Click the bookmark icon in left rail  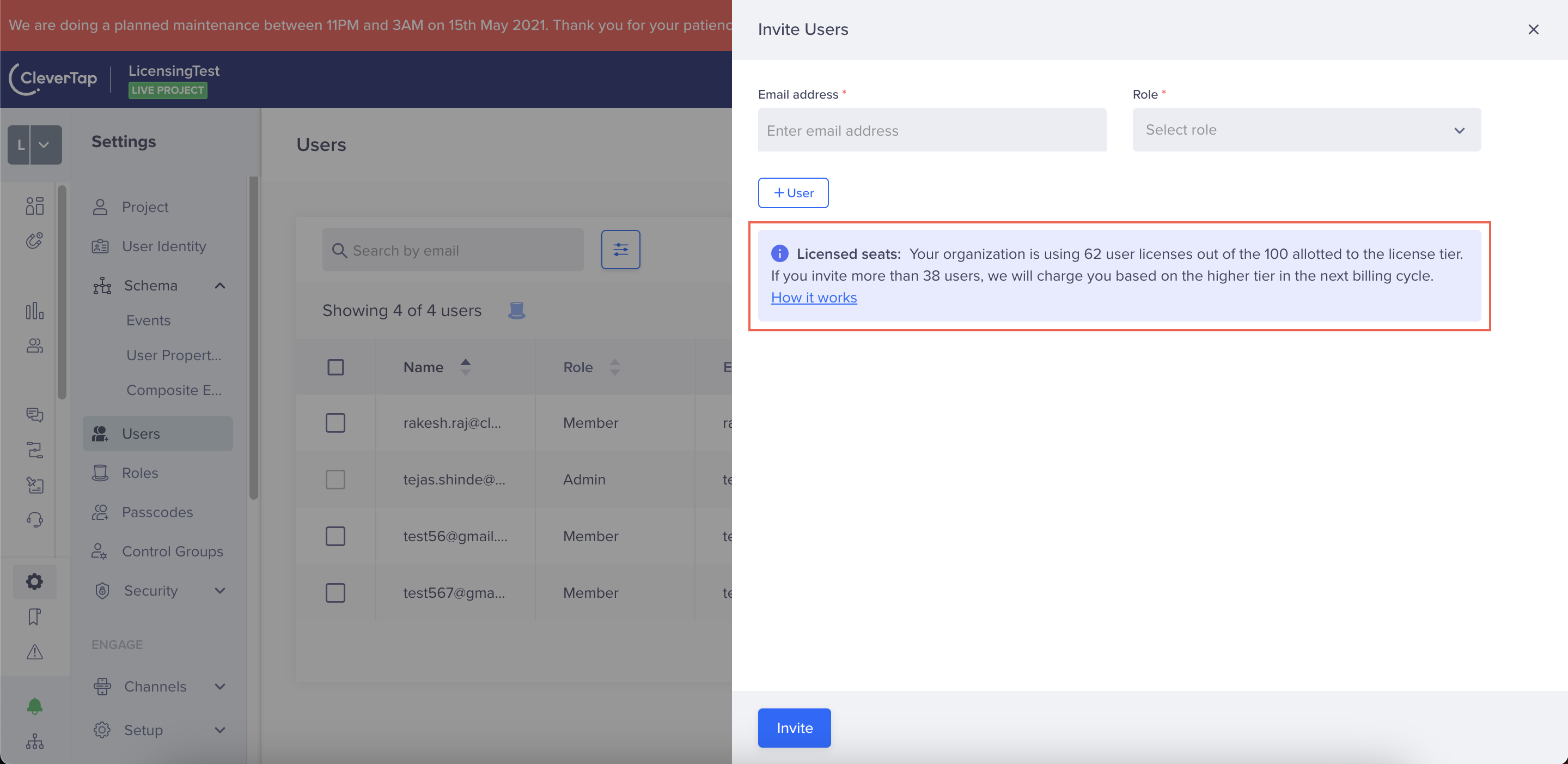[x=35, y=616]
